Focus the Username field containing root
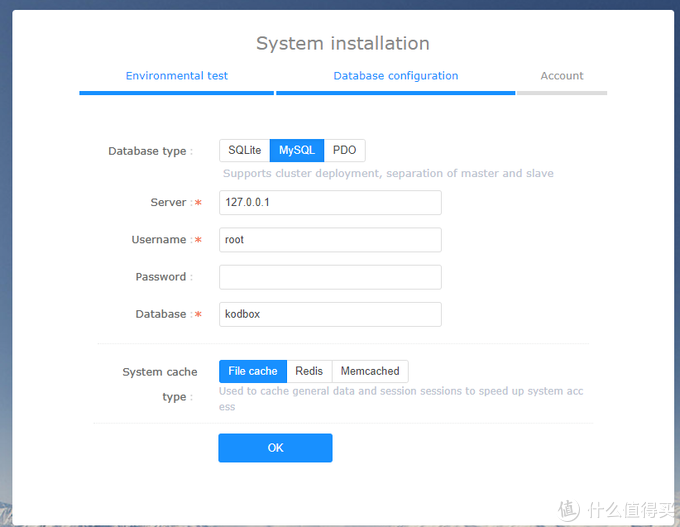This screenshot has height=527, width=680. (x=330, y=240)
